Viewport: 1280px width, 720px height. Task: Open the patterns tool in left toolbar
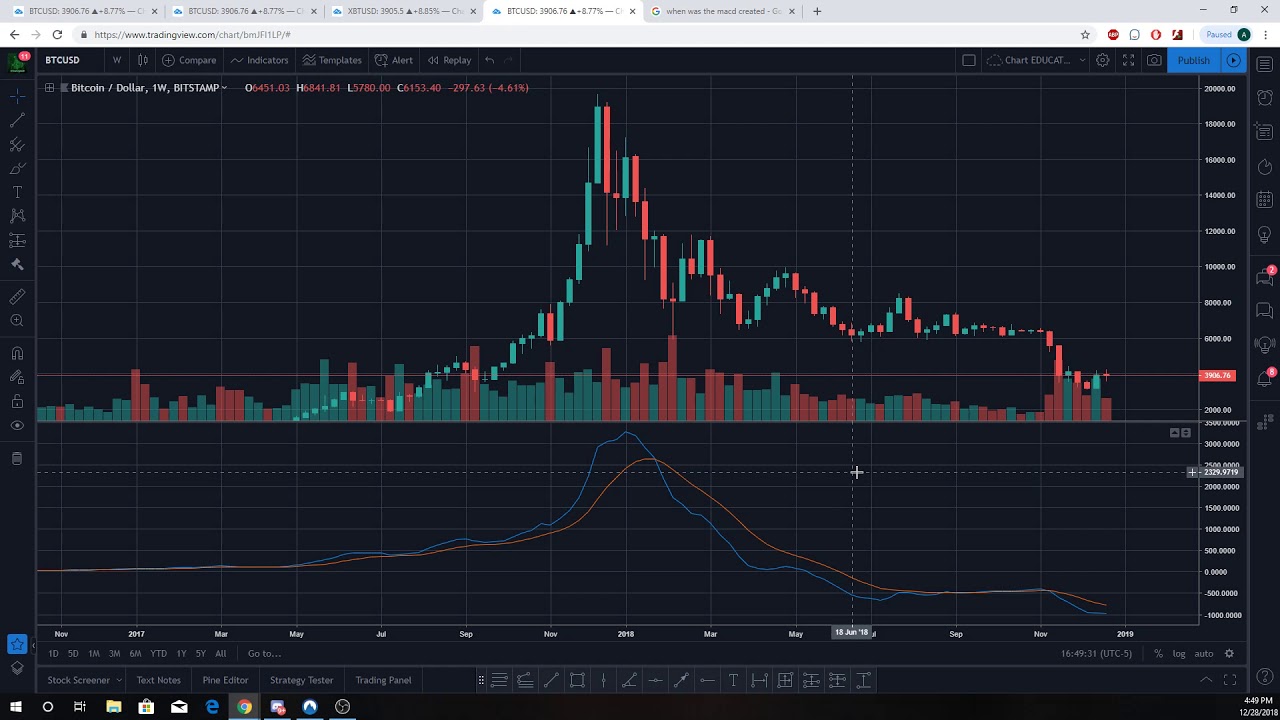click(17, 216)
